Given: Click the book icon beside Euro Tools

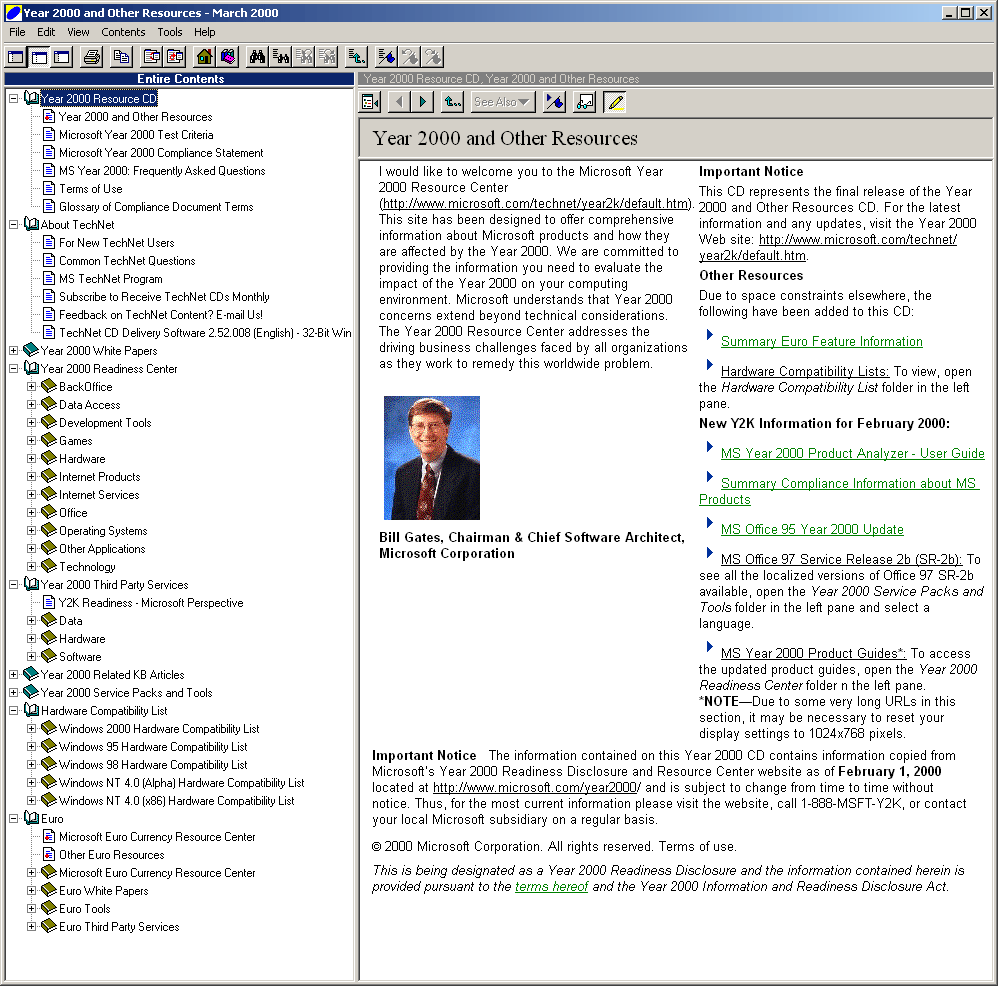Looking at the screenshot, I should [x=49, y=908].
